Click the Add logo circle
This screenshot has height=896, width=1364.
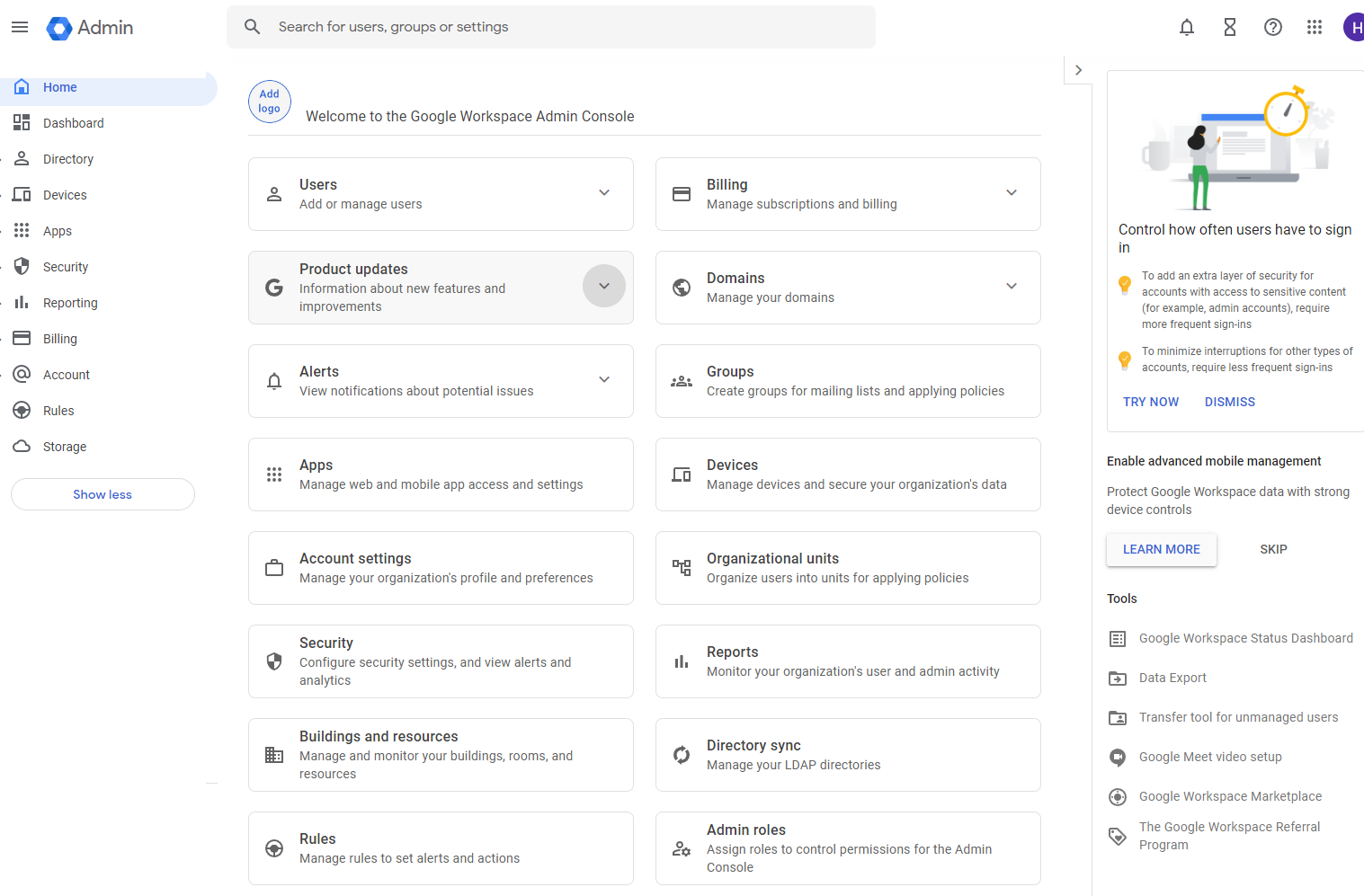tap(270, 102)
